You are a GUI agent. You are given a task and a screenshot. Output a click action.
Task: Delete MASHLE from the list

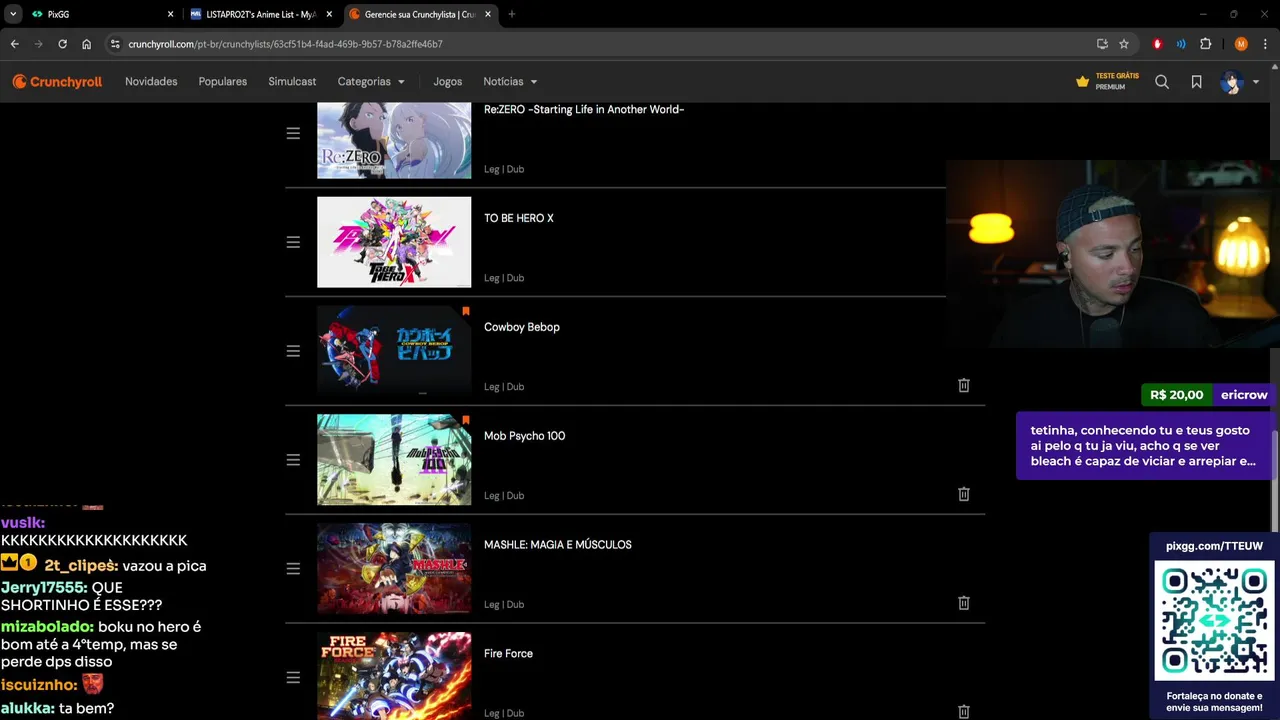click(x=964, y=603)
